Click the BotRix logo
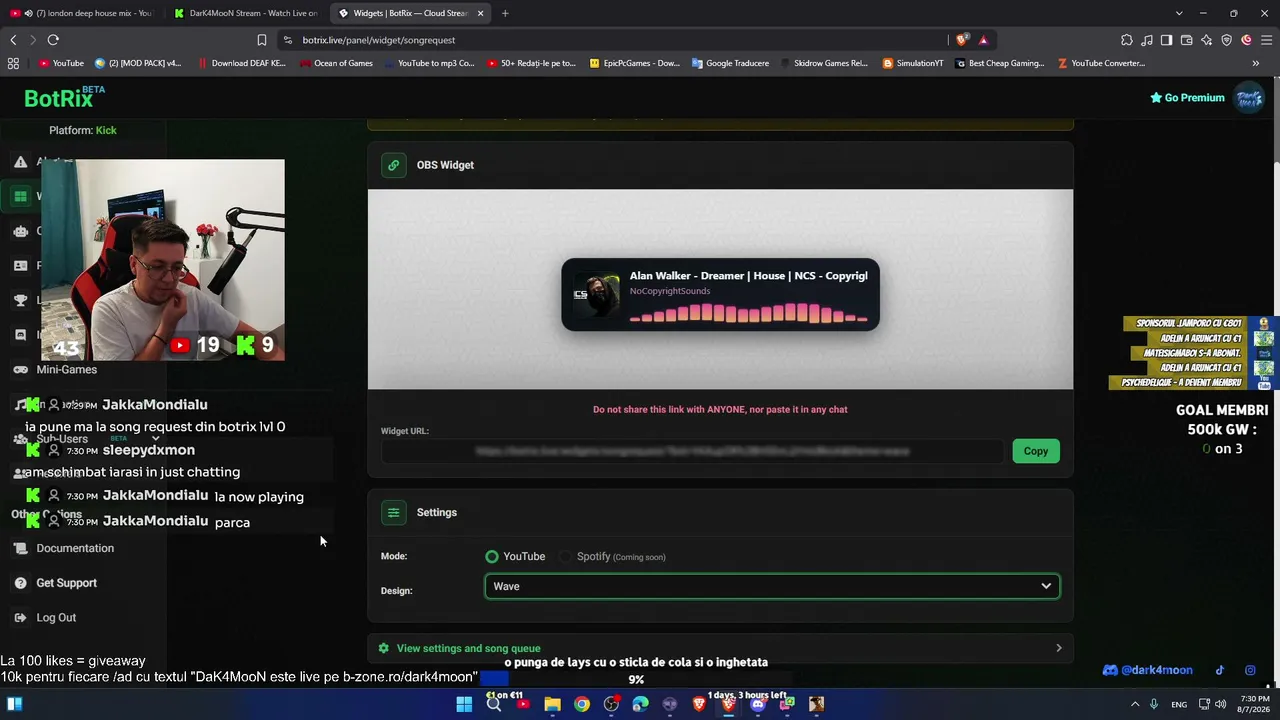Image resolution: width=1280 pixels, height=720 pixels. pos(64,97)
